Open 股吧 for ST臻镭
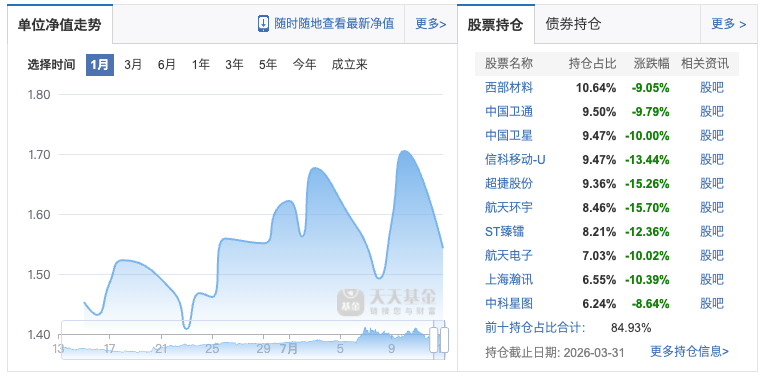The width and height of the screenshot is (764, 376). (712, 231)
